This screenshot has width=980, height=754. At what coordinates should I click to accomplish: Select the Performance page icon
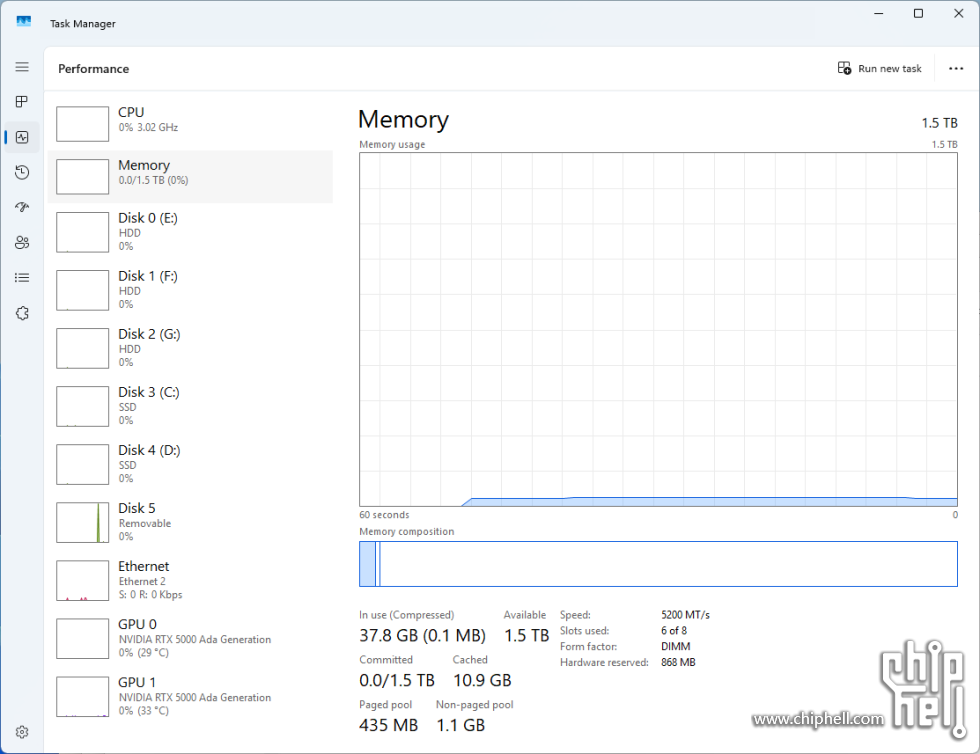(22, 137)
